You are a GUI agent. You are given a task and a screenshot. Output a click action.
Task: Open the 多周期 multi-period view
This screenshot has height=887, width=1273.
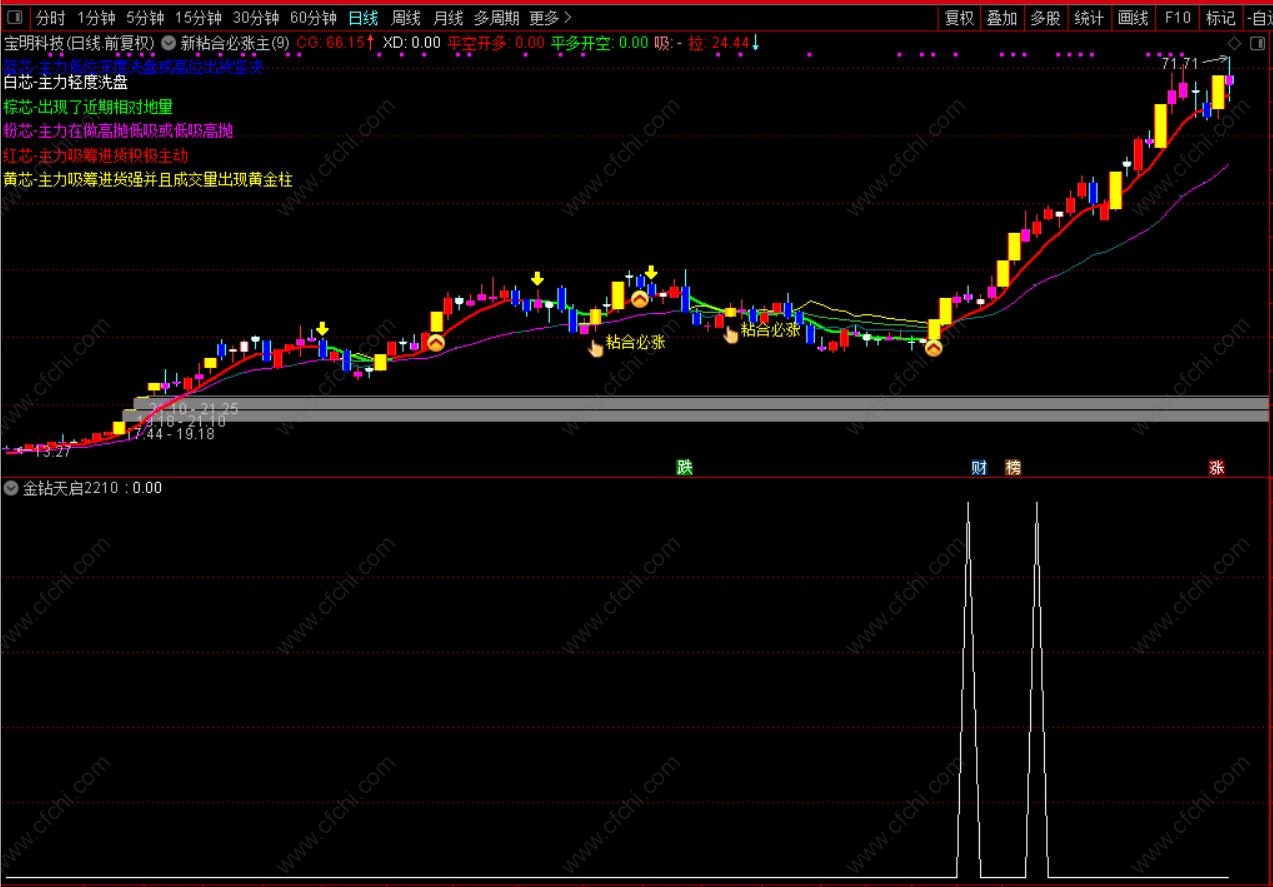coord(496,17)
